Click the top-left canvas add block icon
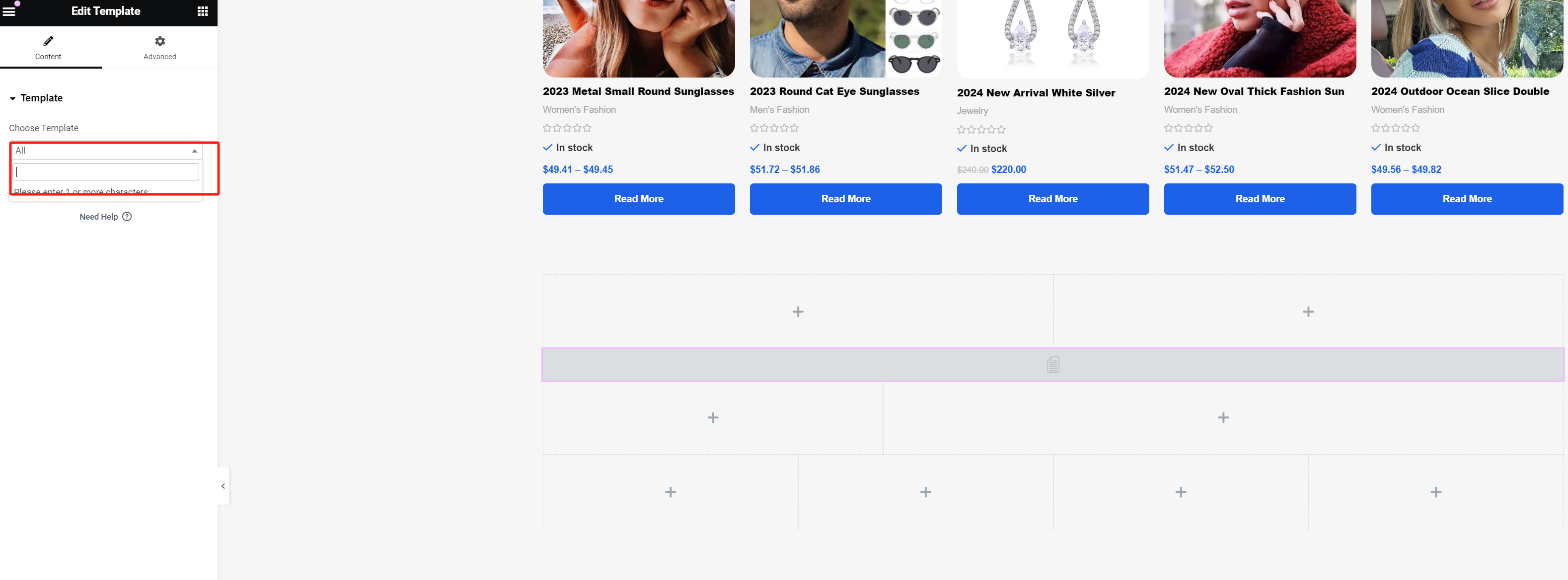The image size is (1568, 580). tap(798, 310)
